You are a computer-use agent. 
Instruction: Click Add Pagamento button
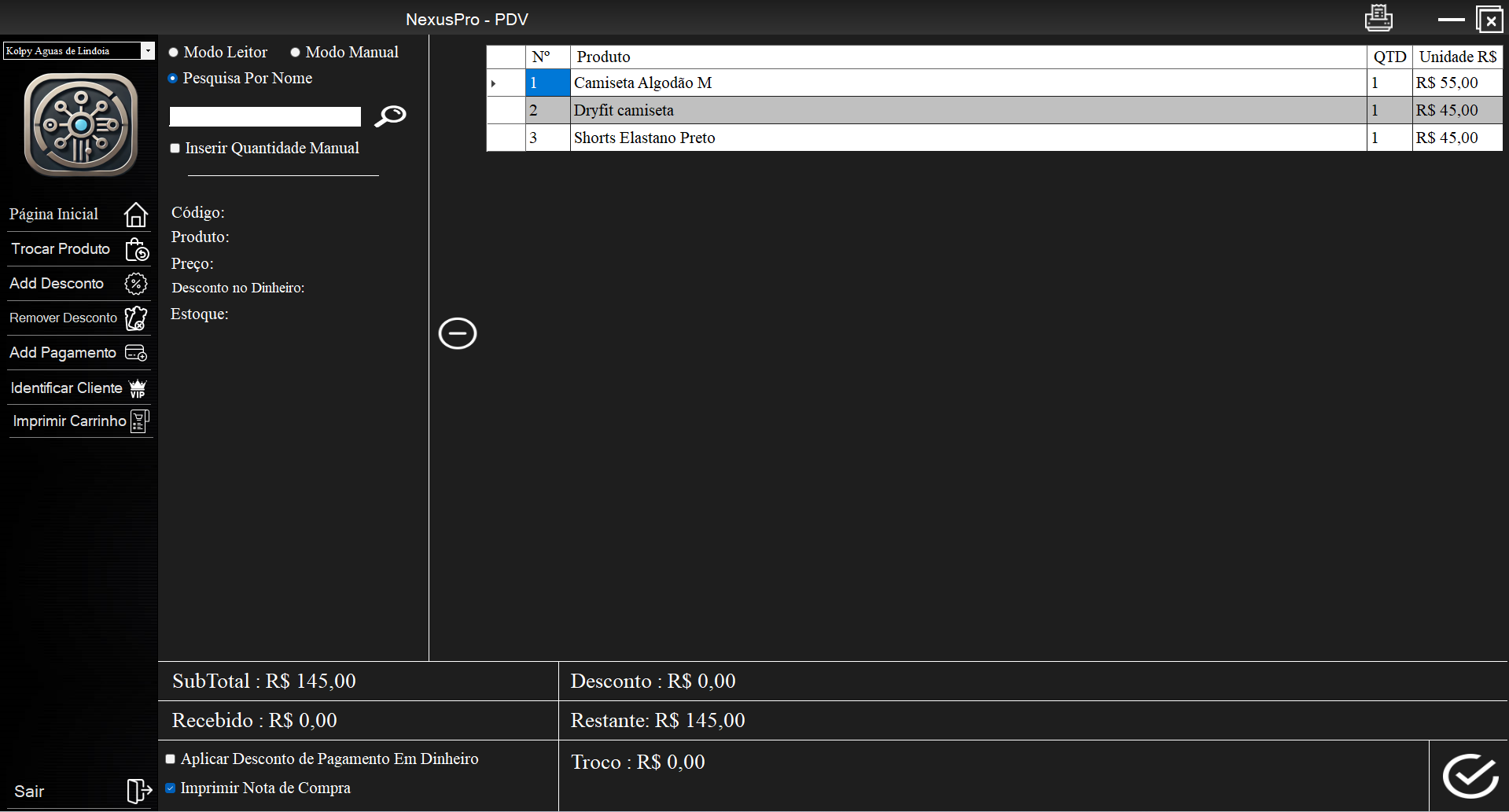click(x=63, y=353)
